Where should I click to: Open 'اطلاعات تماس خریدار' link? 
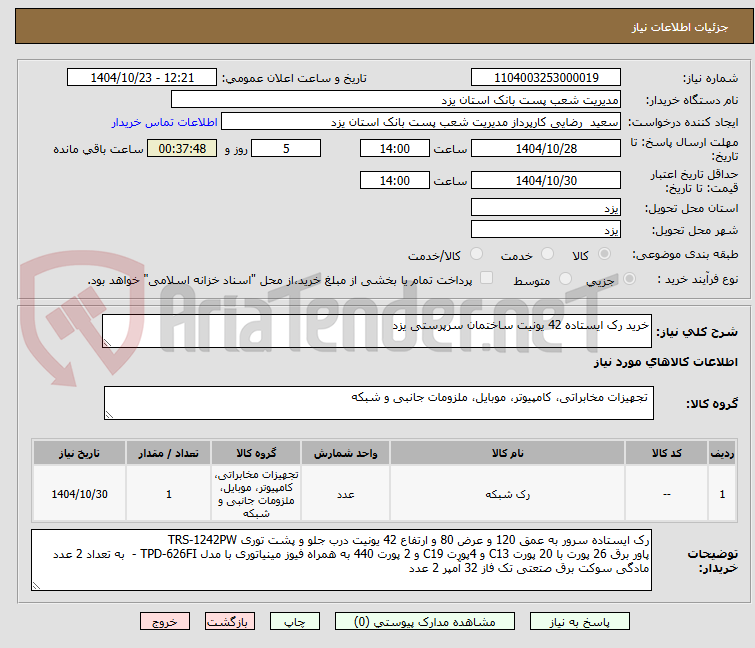pos(164,122)
